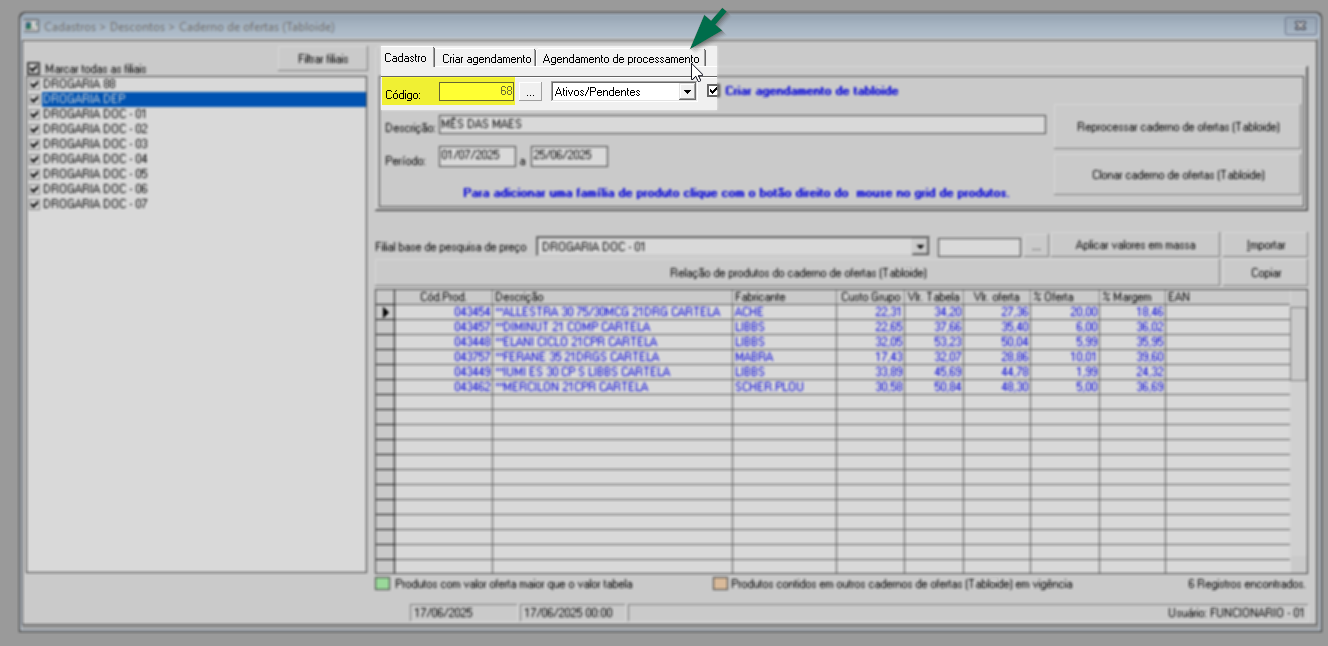Click the product grid vertical scrollbar

click(x=1298, y=430)
